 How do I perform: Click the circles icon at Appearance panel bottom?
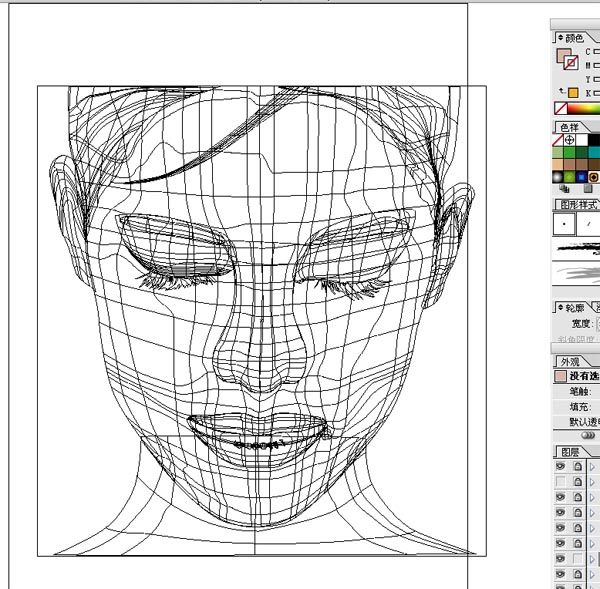click(588, 436)
